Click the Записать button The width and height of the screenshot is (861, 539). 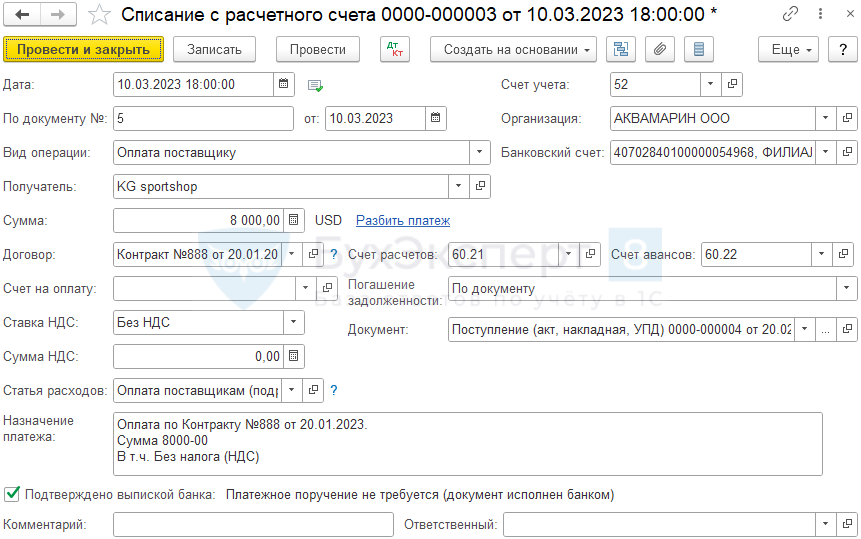214,49
